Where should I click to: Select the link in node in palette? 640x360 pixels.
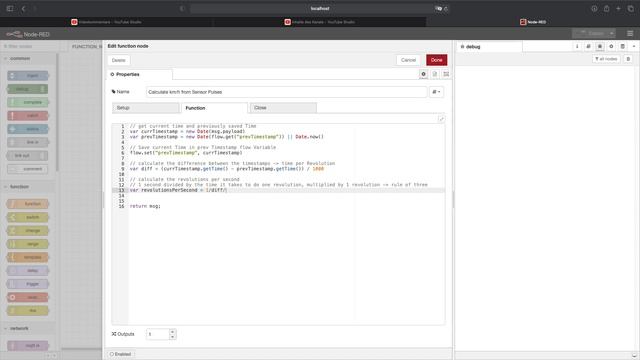(x=28, y=142)
